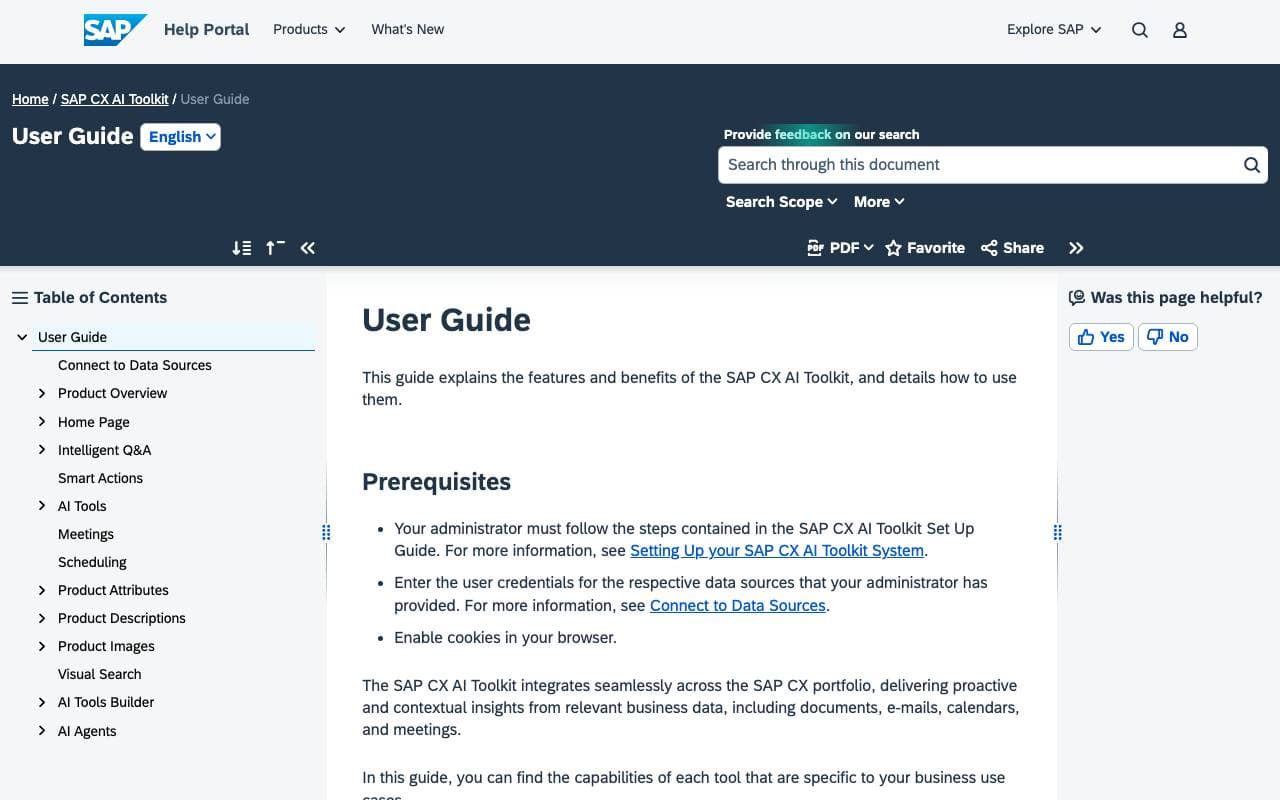Expand the Product Descriptions node
The height and width of the screenshot is (800, 1280).
42,618
